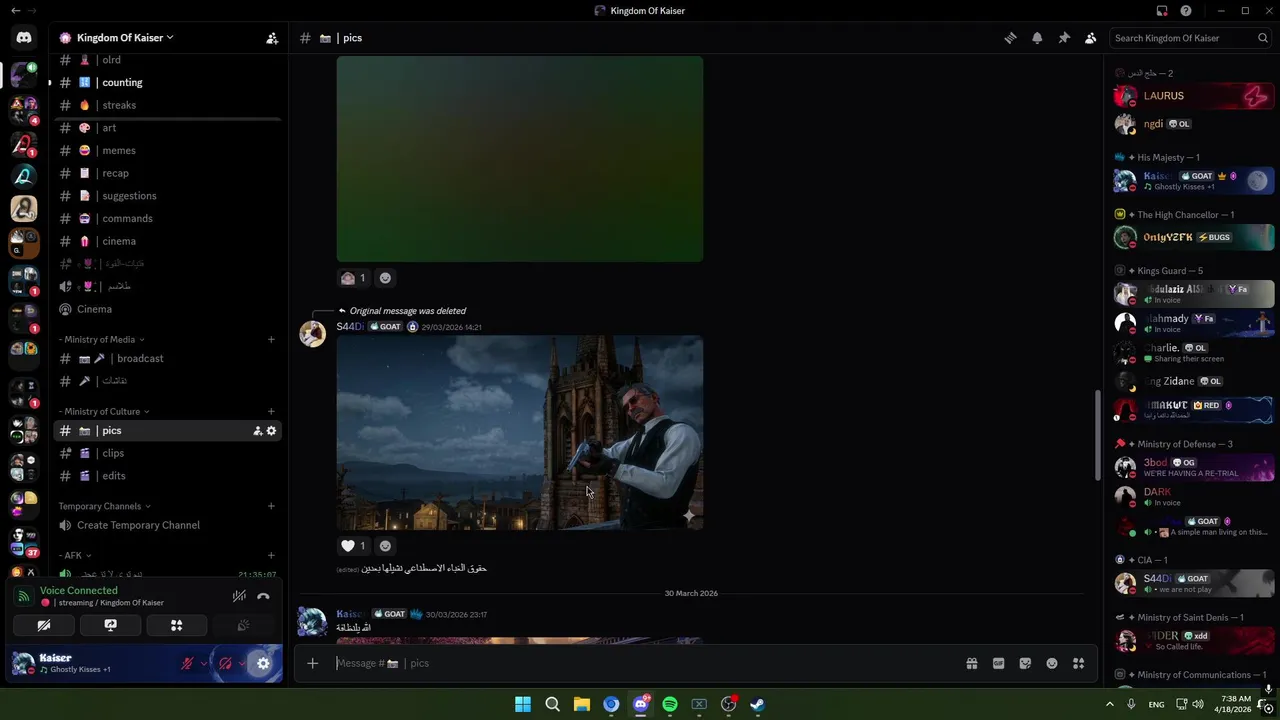Open the memes channel

click(167, 151)
